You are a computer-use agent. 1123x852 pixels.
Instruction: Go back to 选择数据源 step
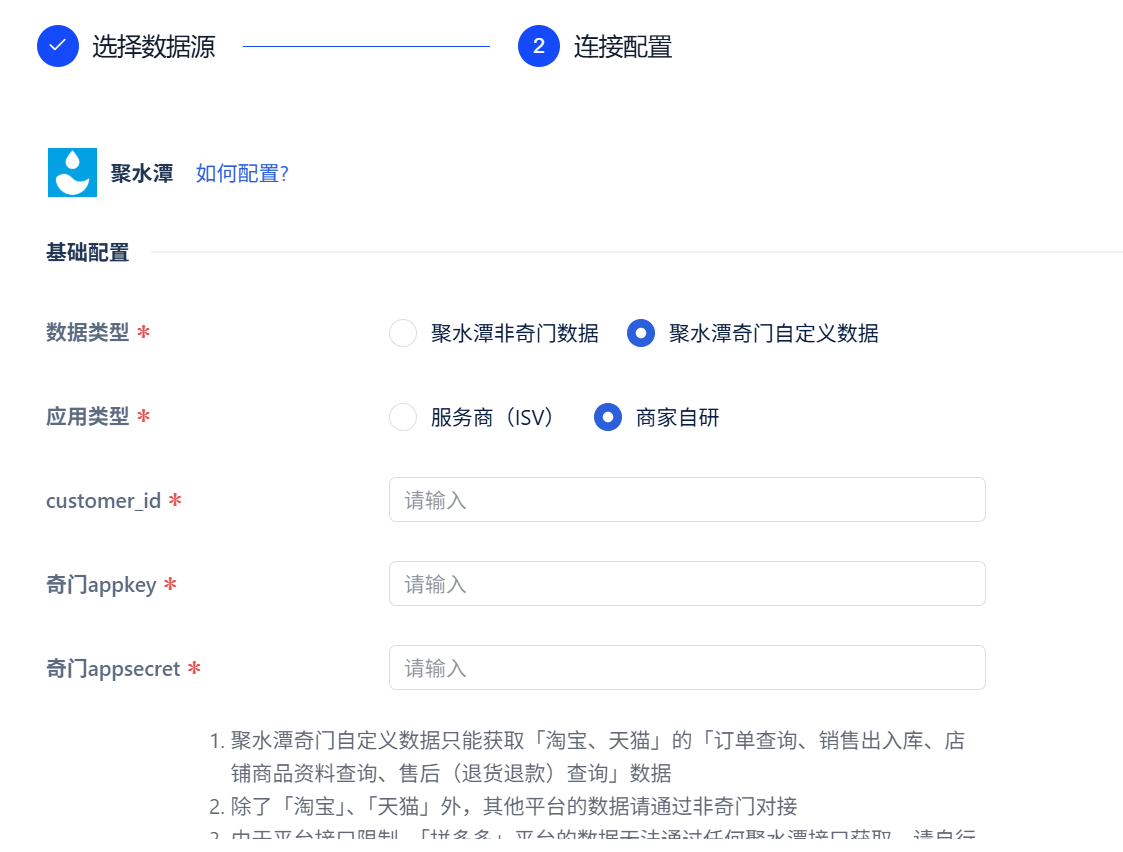pyautogui.click(x=153, y=47)
